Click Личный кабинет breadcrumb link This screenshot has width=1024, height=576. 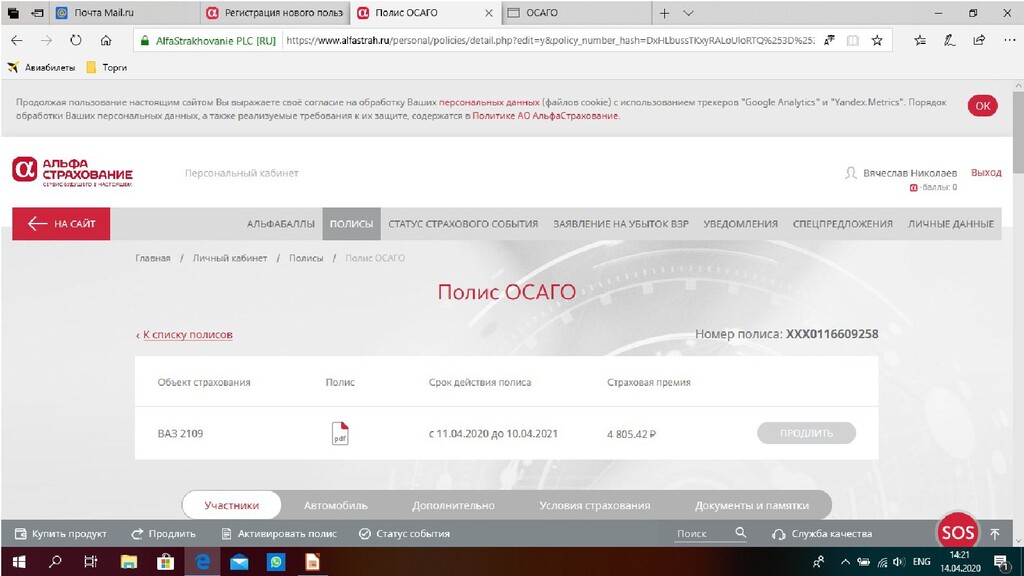230,258
